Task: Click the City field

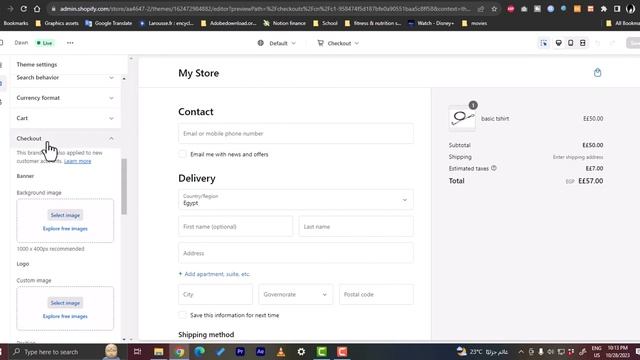Action: pyautogui.click(x=215, y=294)
